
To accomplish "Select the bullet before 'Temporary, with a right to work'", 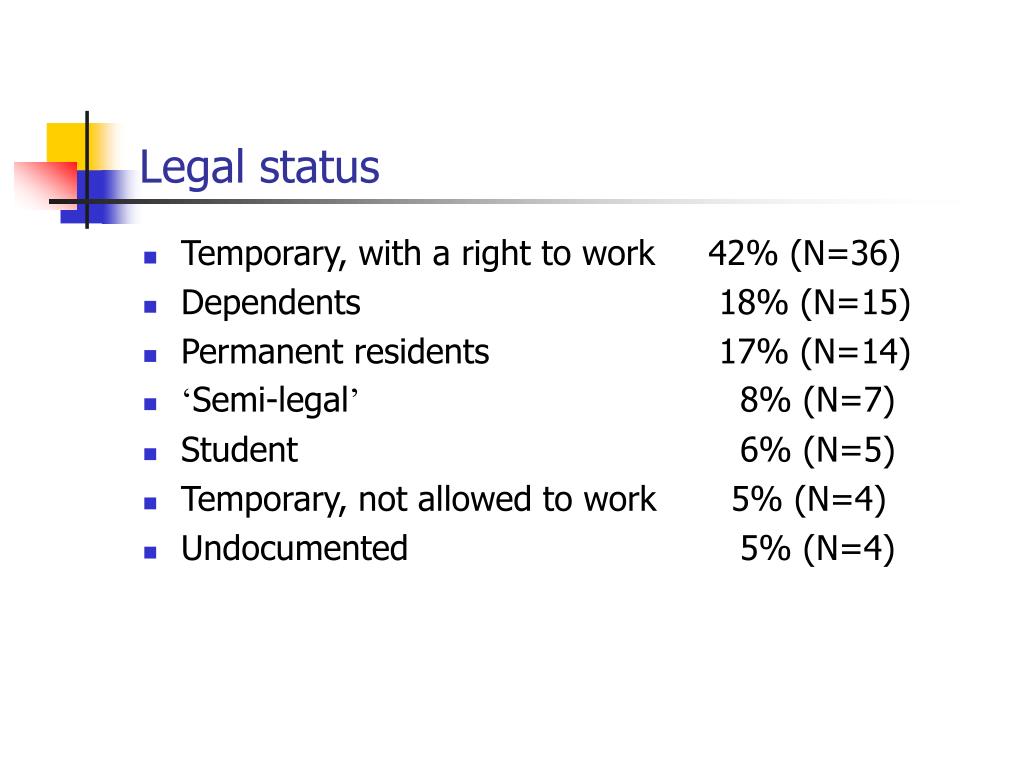I will 150,257.
